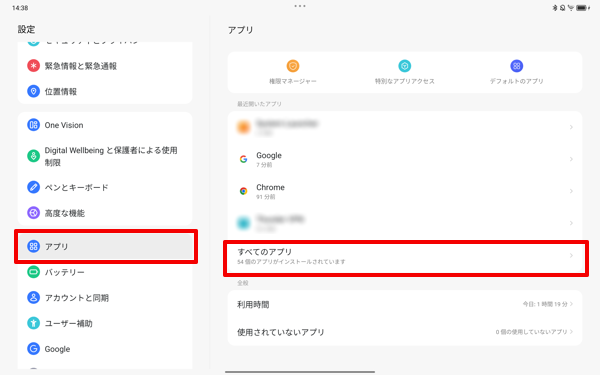Tap the アプリ grid icon in sidebar

pyautogui.click(x=33, y=246)
